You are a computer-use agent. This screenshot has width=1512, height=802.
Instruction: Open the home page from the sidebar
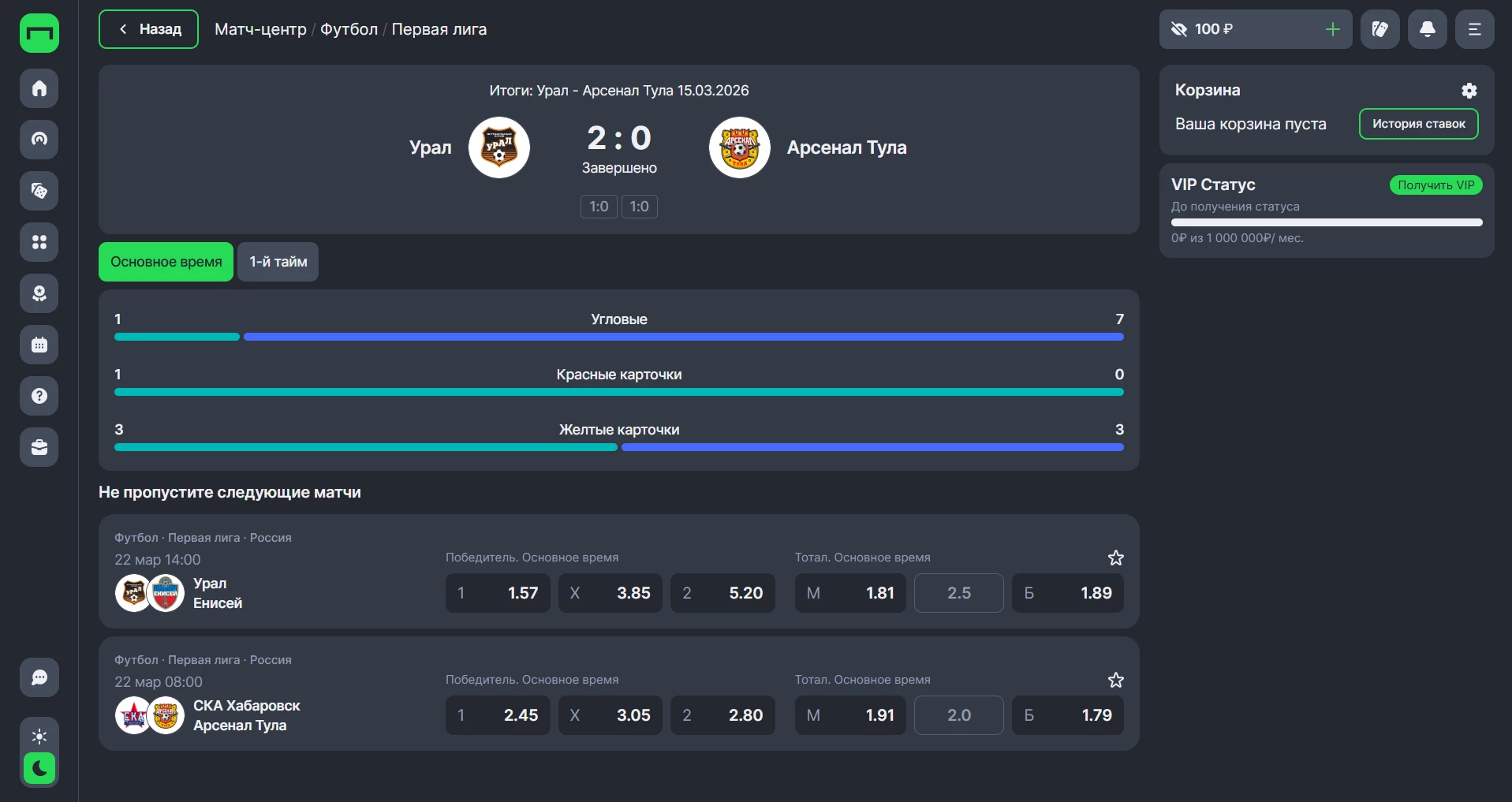[x=39, y=88]
